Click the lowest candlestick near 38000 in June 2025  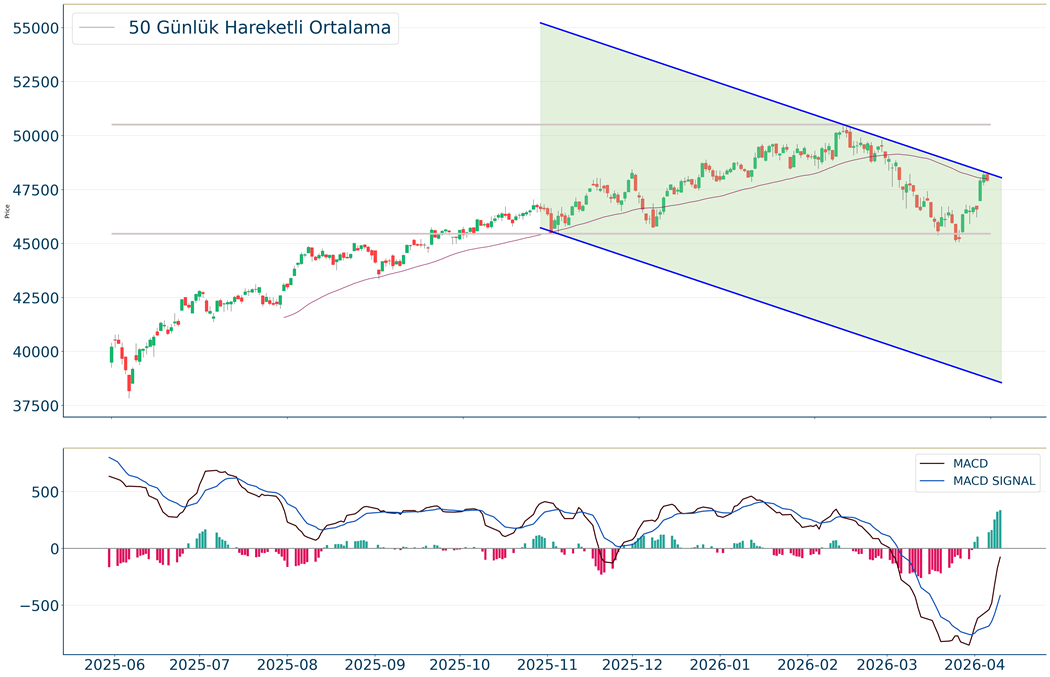pyautogui.click(x=129, y=381)
